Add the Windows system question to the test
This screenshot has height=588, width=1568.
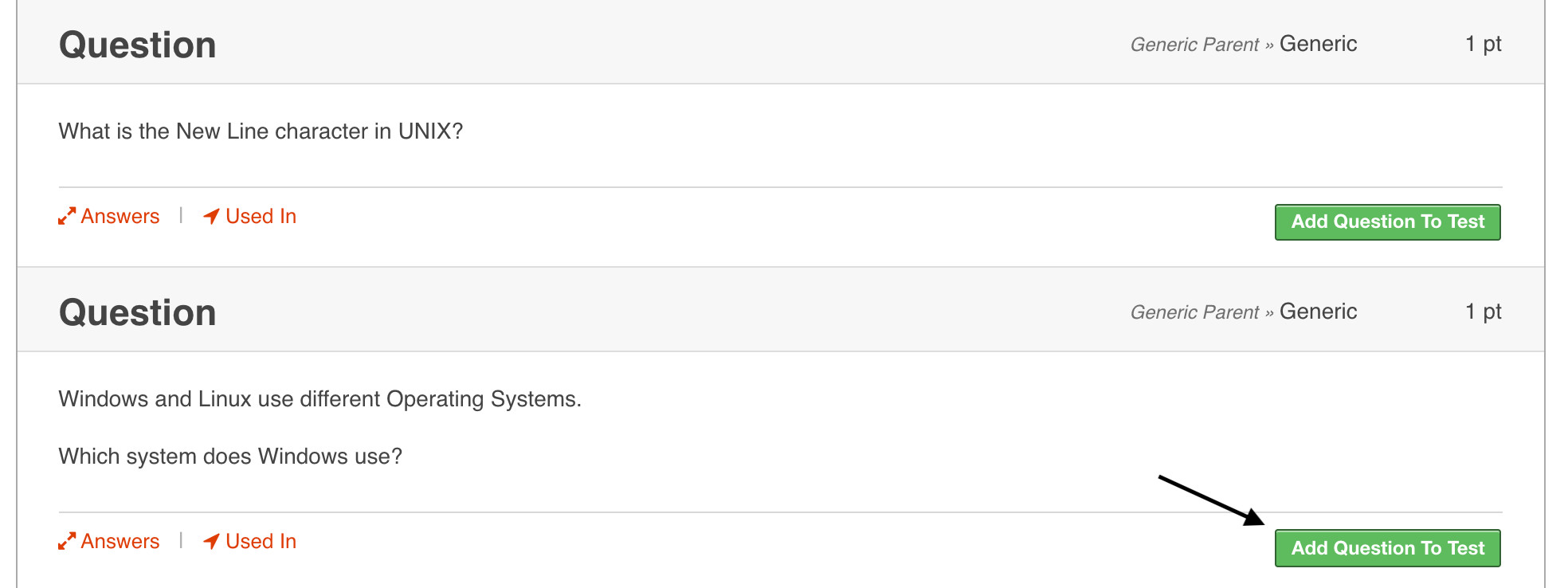click(x=1387, y=548)
